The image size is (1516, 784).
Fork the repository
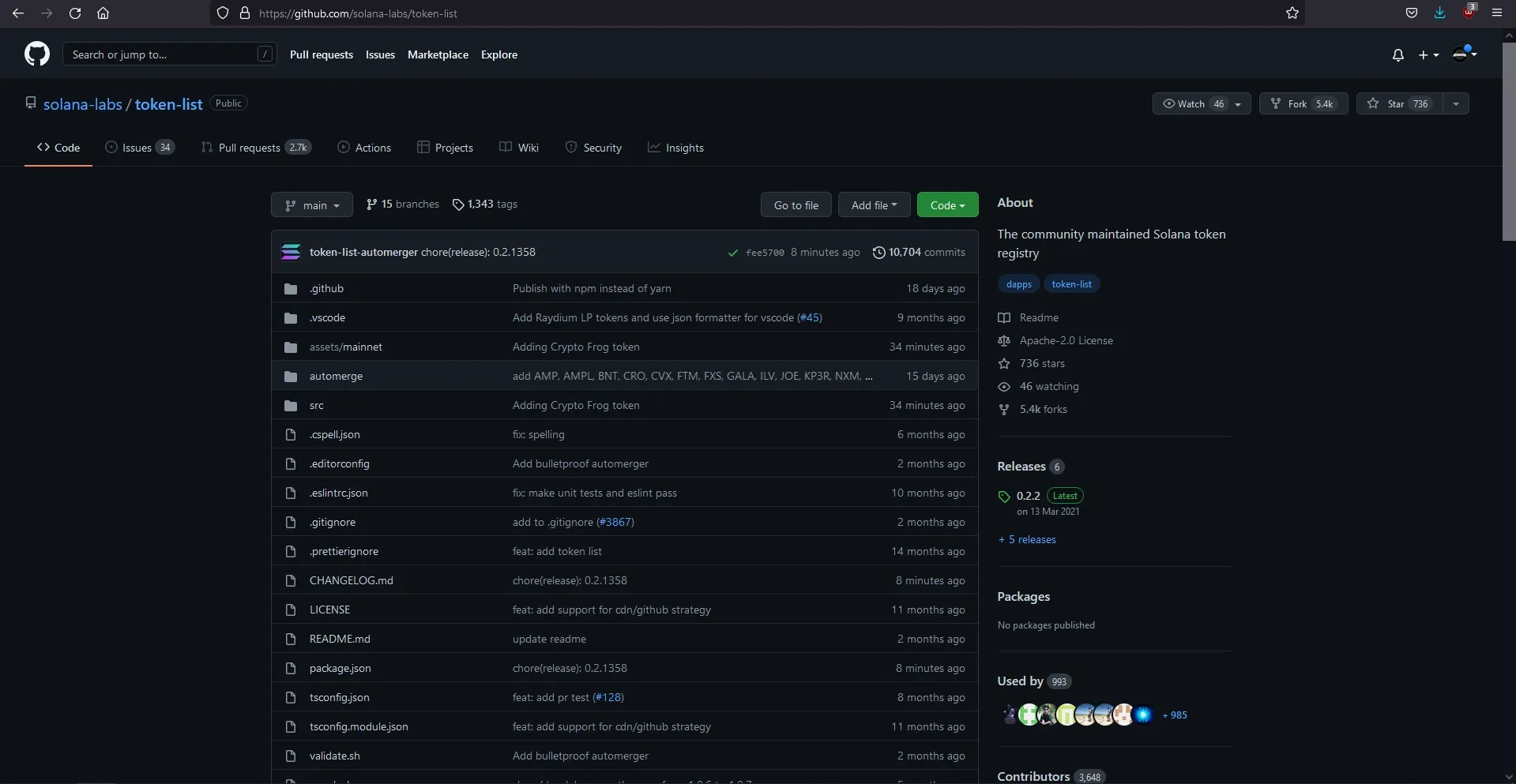point(1303,103)
